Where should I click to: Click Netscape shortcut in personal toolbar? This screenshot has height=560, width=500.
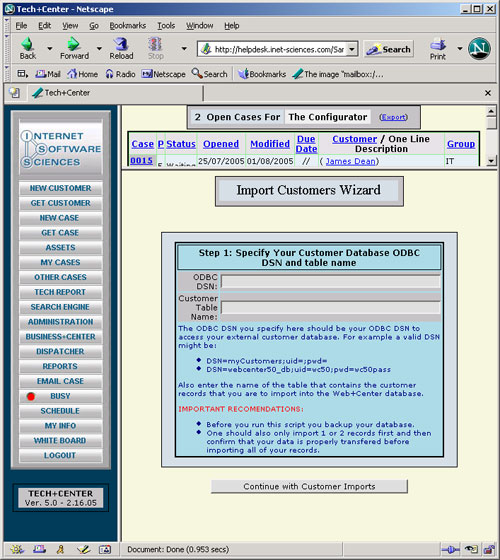tap(163, 74)
